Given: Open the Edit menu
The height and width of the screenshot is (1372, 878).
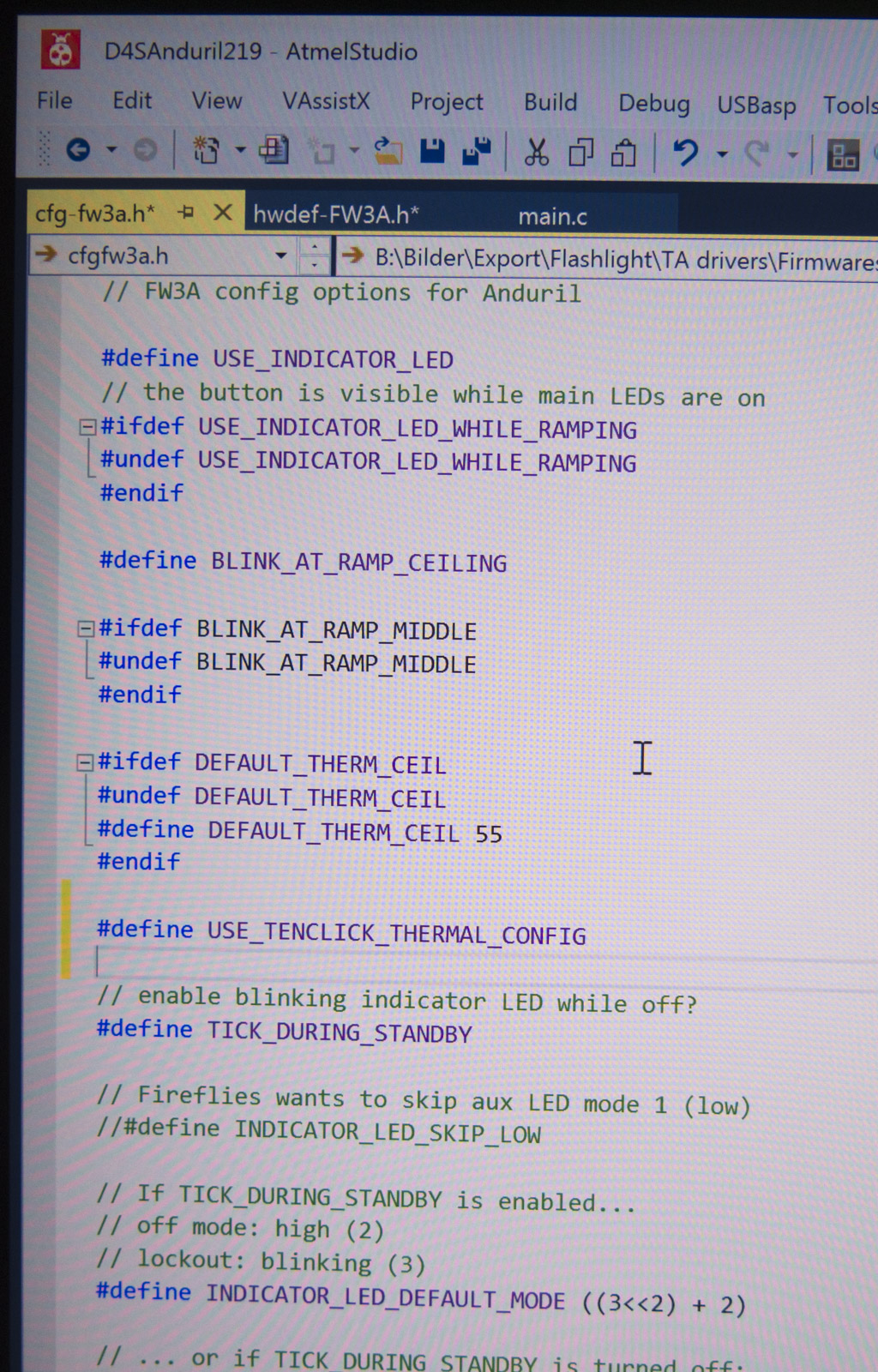Looking at the screenshot, I should coord(132,100).
